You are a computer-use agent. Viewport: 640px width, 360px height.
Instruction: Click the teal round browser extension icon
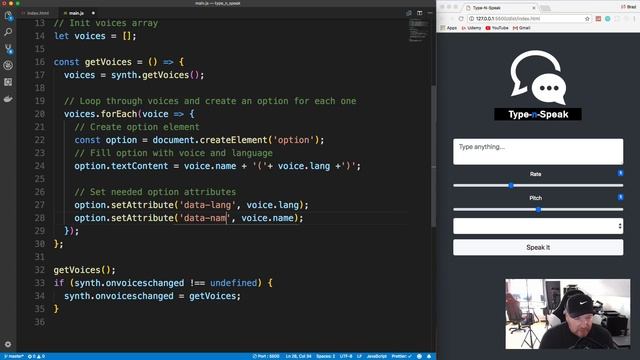608,19
